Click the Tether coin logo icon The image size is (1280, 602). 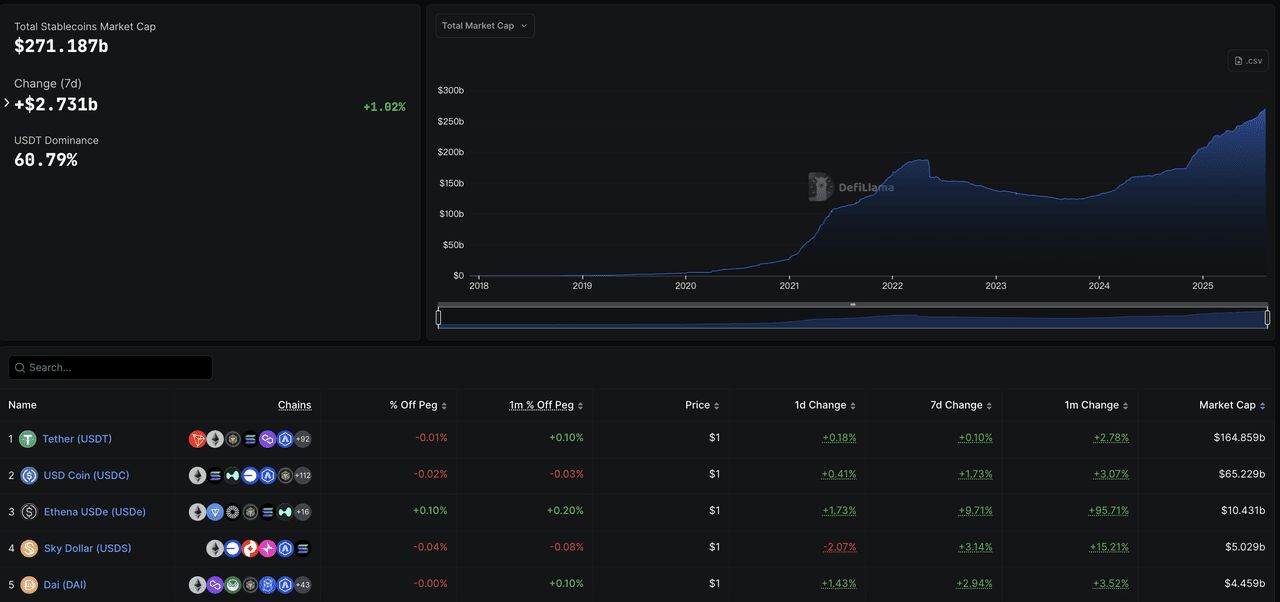(28, 439)
